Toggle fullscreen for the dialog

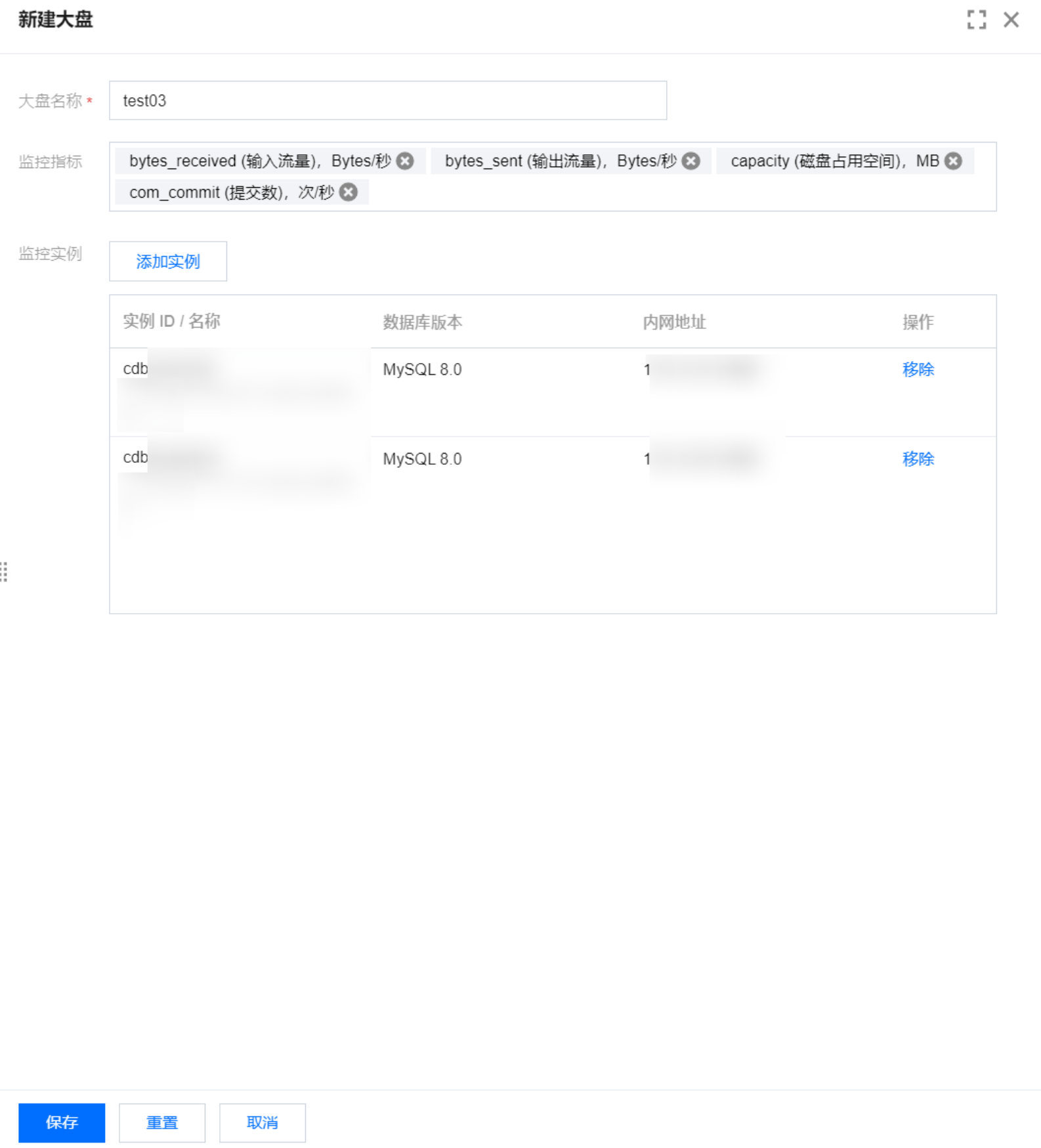[x=976, y=20]
